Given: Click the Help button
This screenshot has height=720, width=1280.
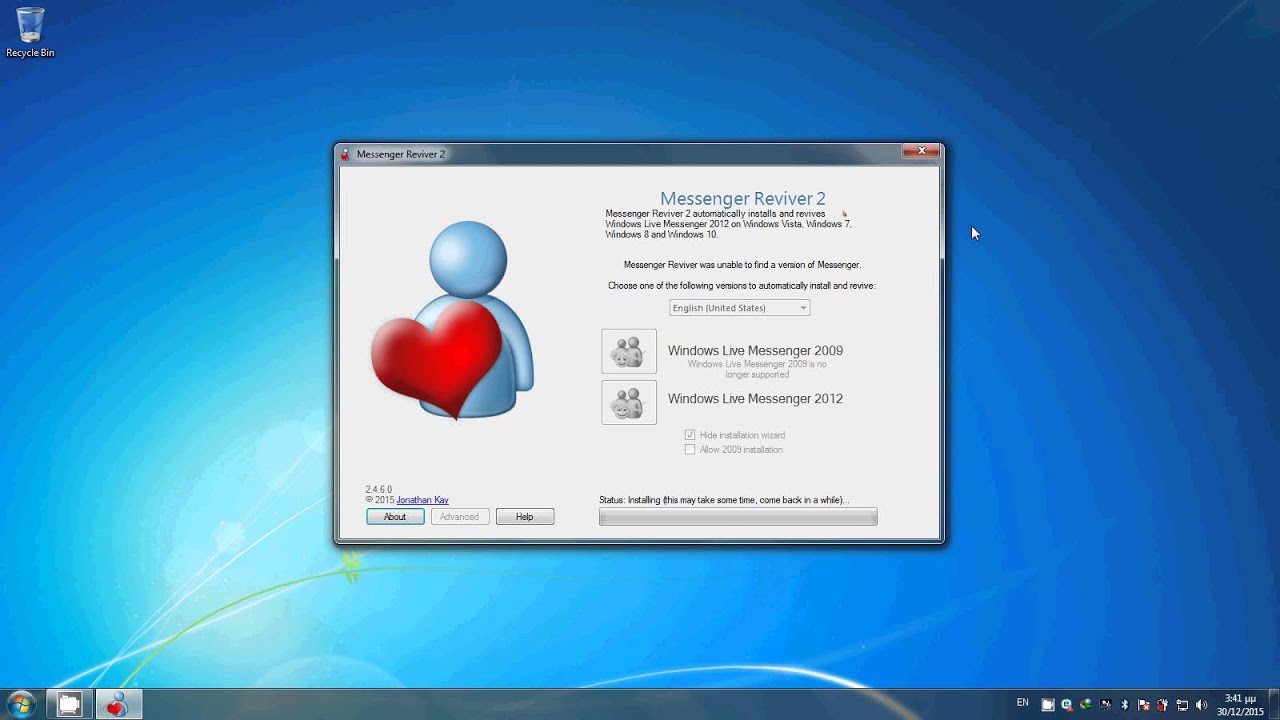Looking at the screenshot, I should click(x=525, y=517).
